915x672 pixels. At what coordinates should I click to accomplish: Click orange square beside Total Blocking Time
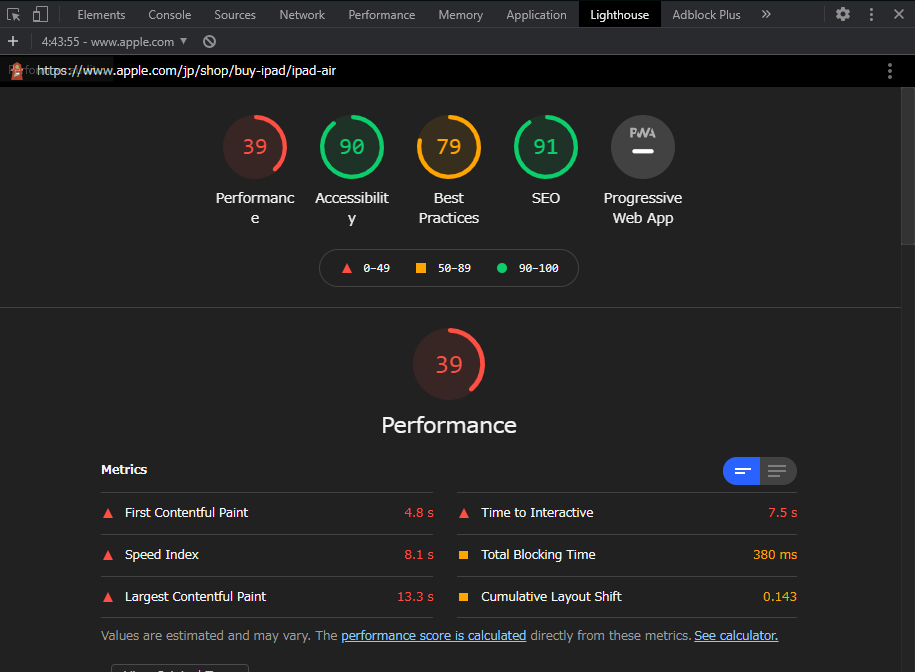tap(464, 555)
